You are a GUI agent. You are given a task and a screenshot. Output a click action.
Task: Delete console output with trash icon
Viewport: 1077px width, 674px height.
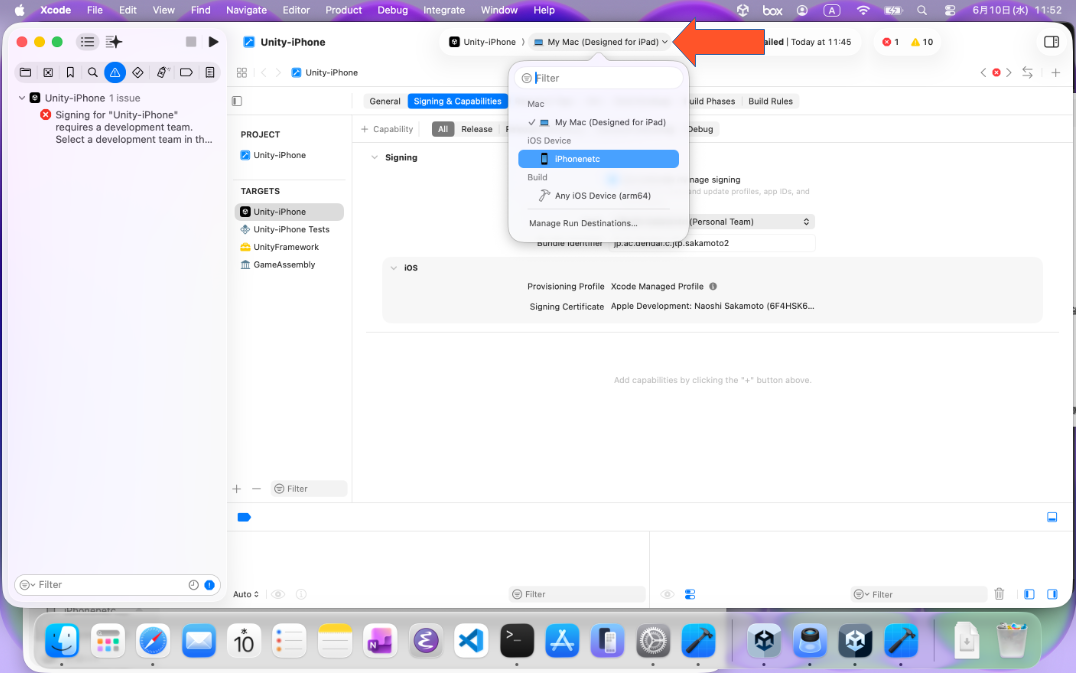(x=999, y=594)
